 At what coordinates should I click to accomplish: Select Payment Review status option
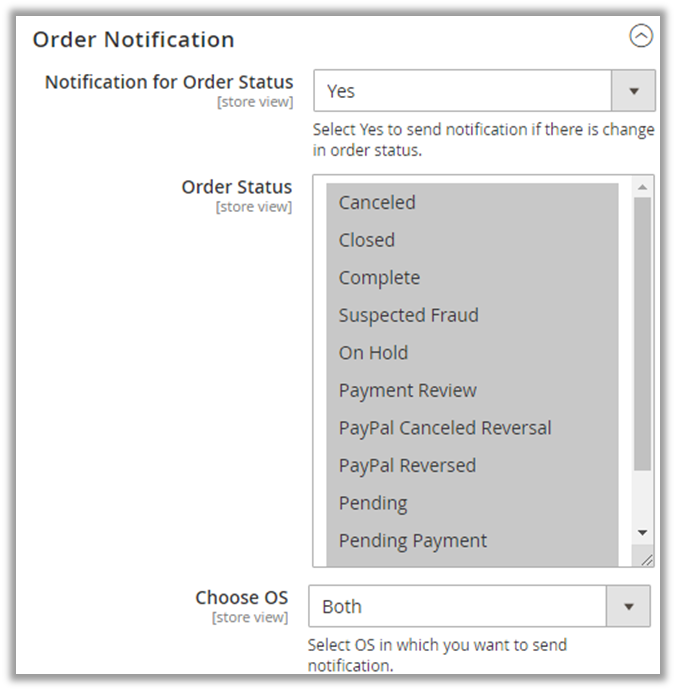click(x=407, y=390)
